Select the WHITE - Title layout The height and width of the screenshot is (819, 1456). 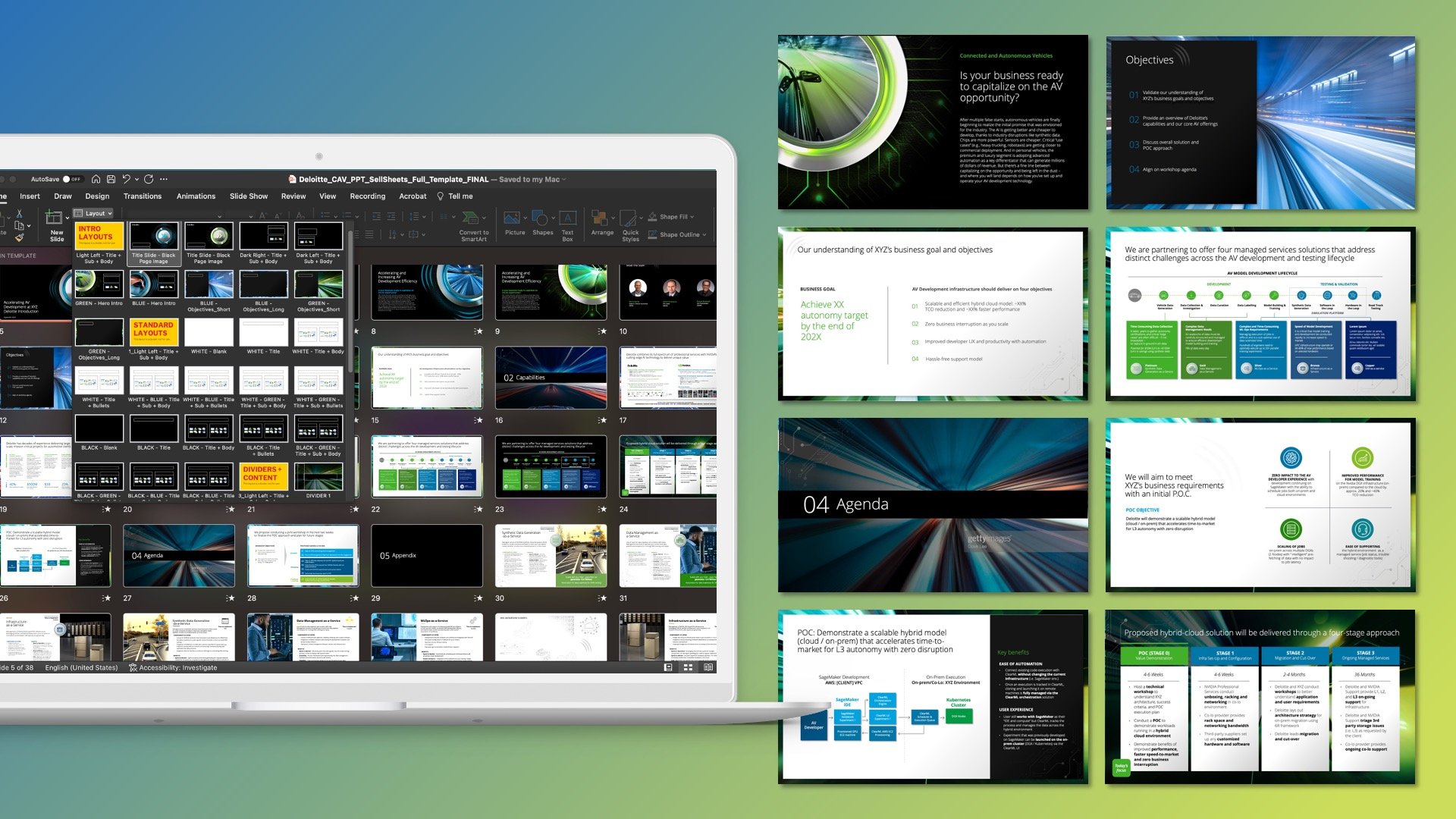[263, 337]
